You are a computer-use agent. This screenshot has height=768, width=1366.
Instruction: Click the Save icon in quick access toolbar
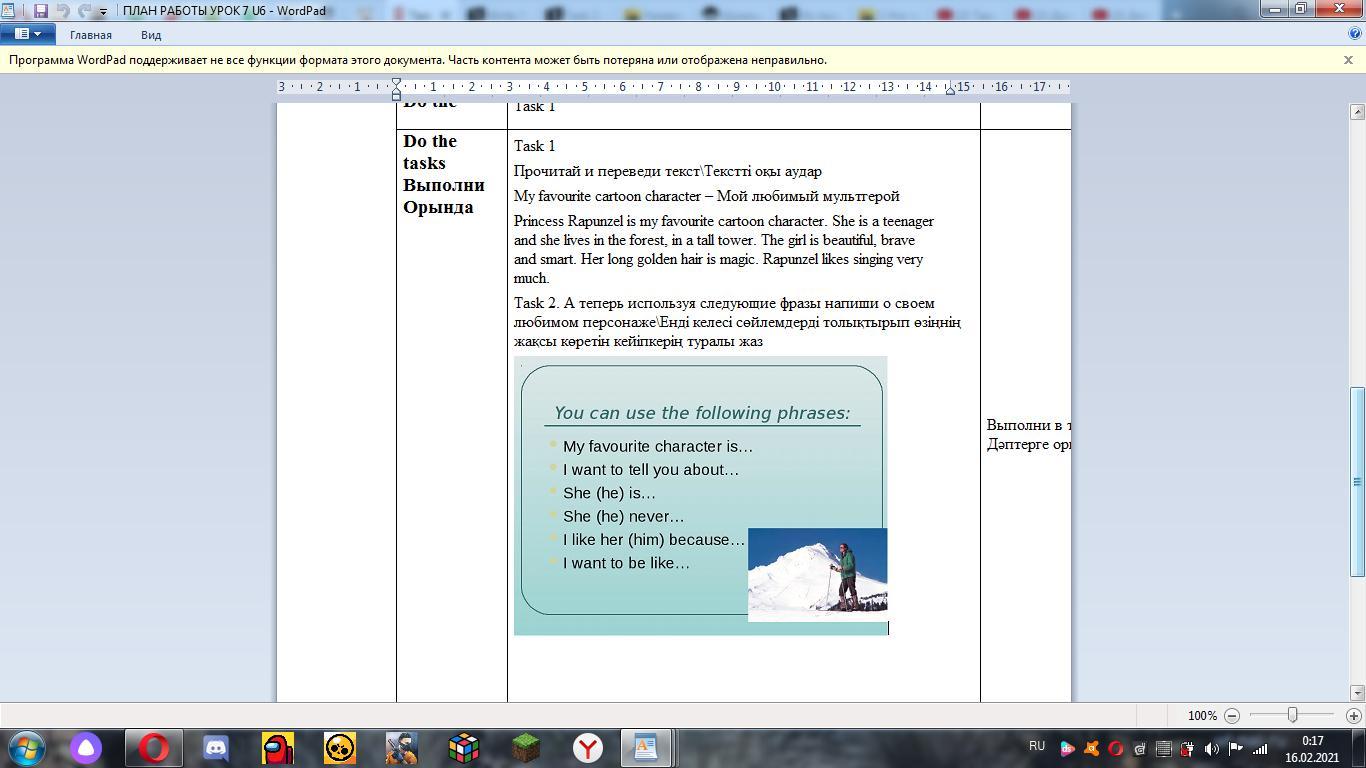(41, 10)
